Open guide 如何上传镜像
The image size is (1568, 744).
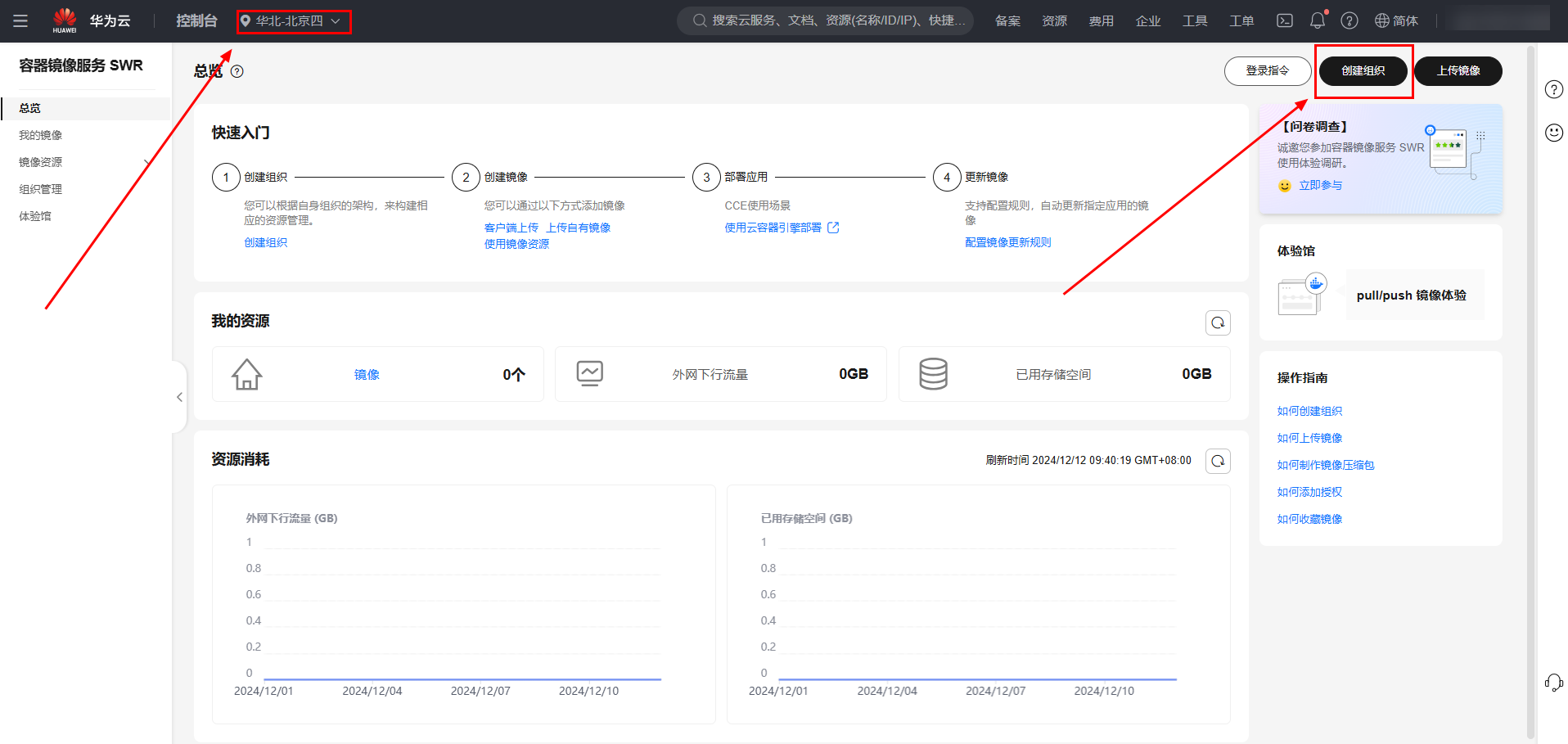pyautogui.click(x=1309, y=438)
